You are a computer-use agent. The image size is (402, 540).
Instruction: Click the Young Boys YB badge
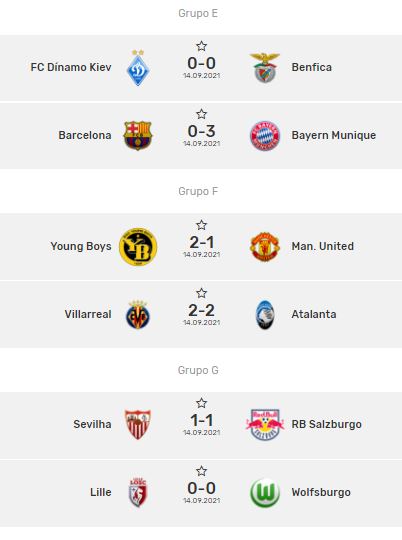tap(138, 247)
